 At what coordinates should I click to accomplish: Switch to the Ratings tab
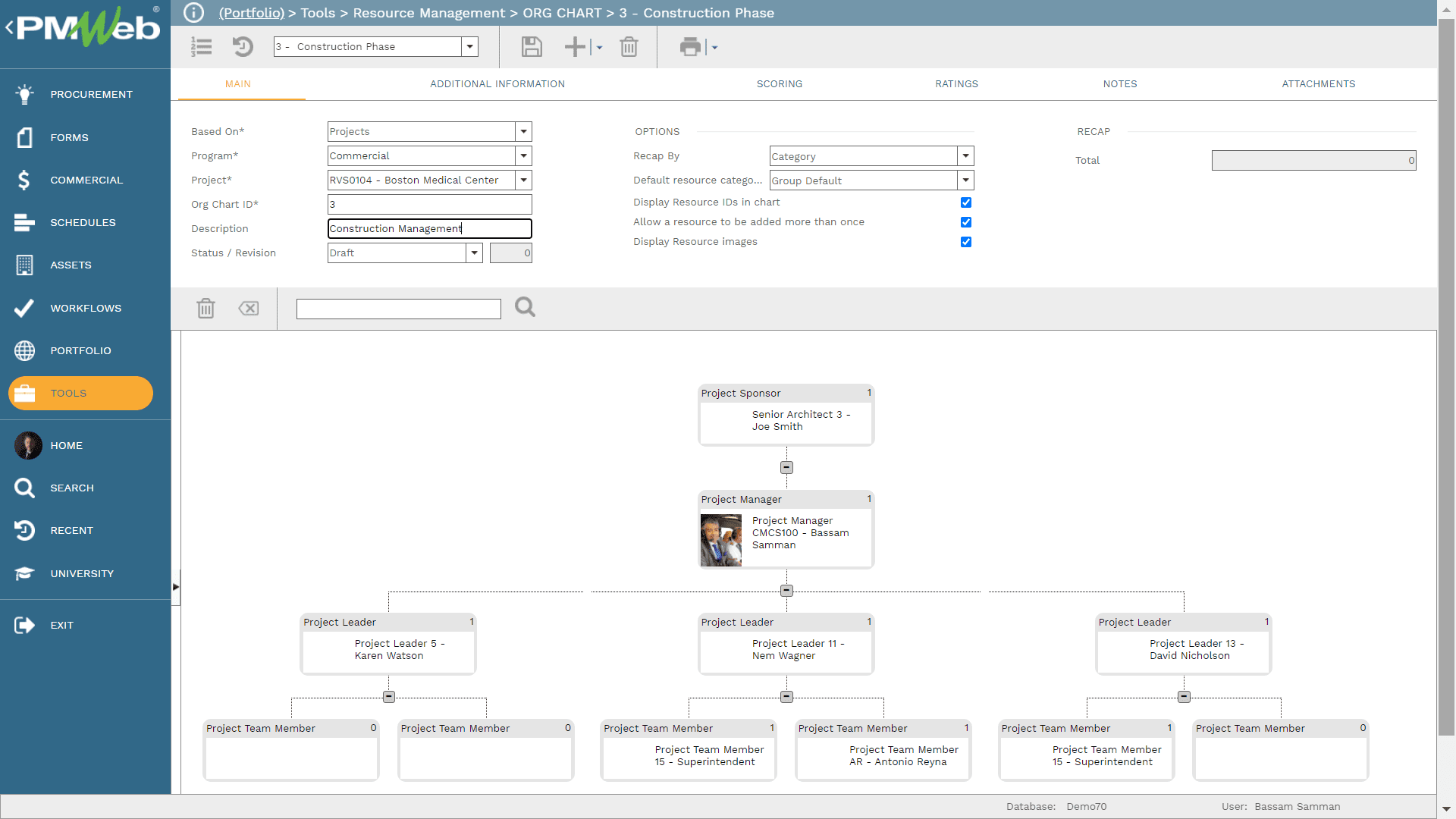pos(956,84)
